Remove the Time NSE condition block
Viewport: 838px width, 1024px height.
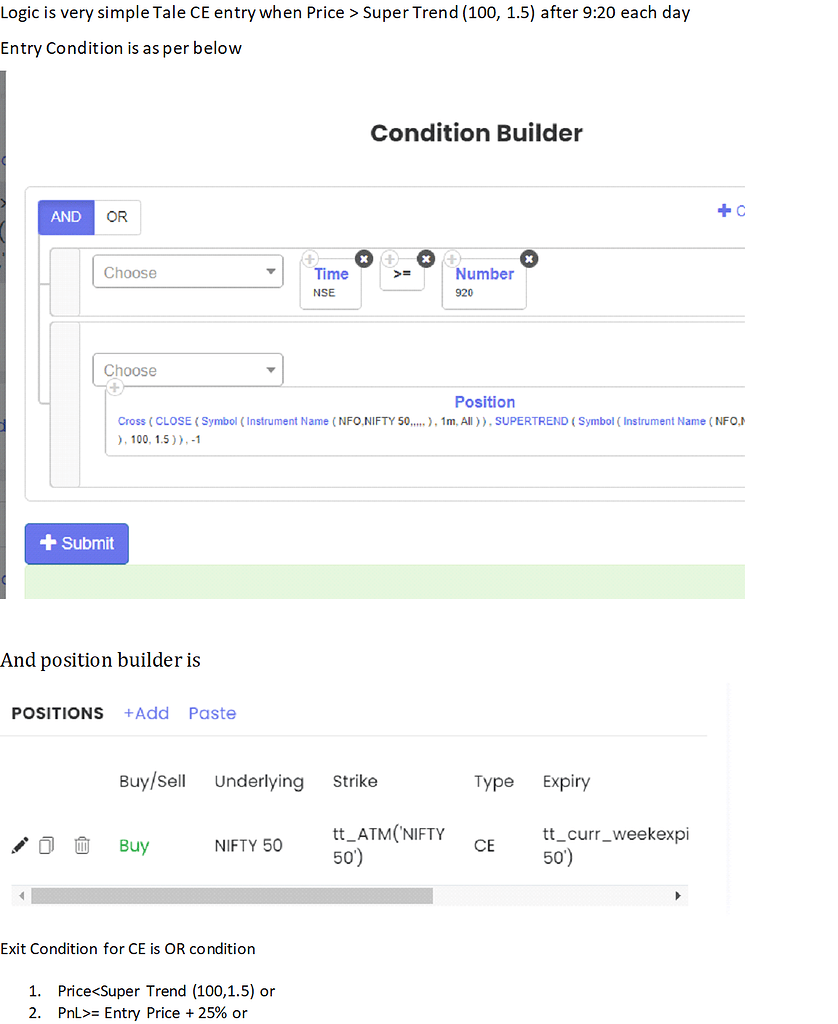pos(364,259)
